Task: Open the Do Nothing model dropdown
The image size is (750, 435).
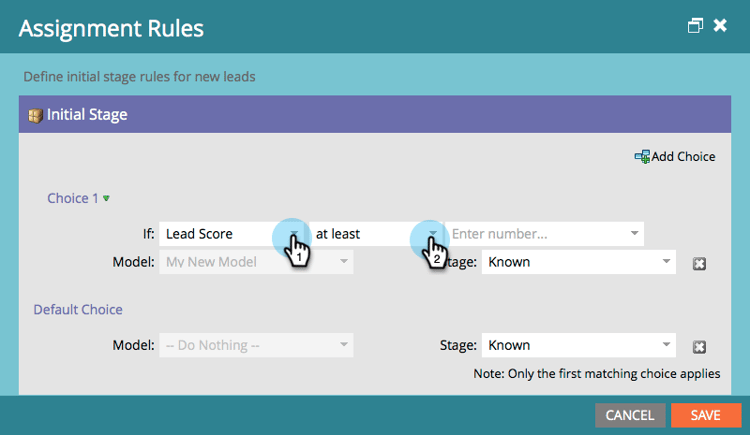Action: click(x=343, y=345)
